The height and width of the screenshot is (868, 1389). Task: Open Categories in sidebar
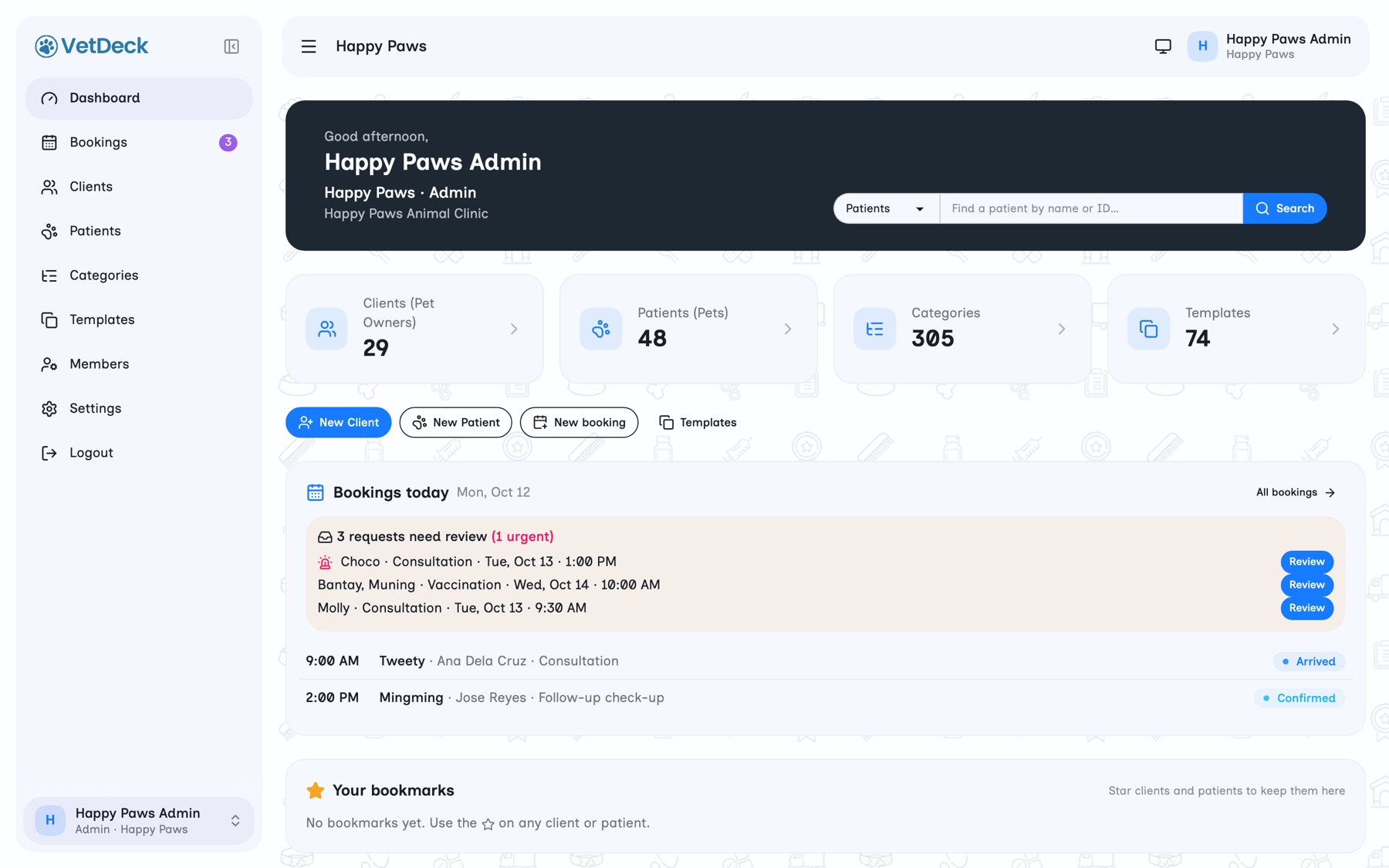[x=139, y=275]
